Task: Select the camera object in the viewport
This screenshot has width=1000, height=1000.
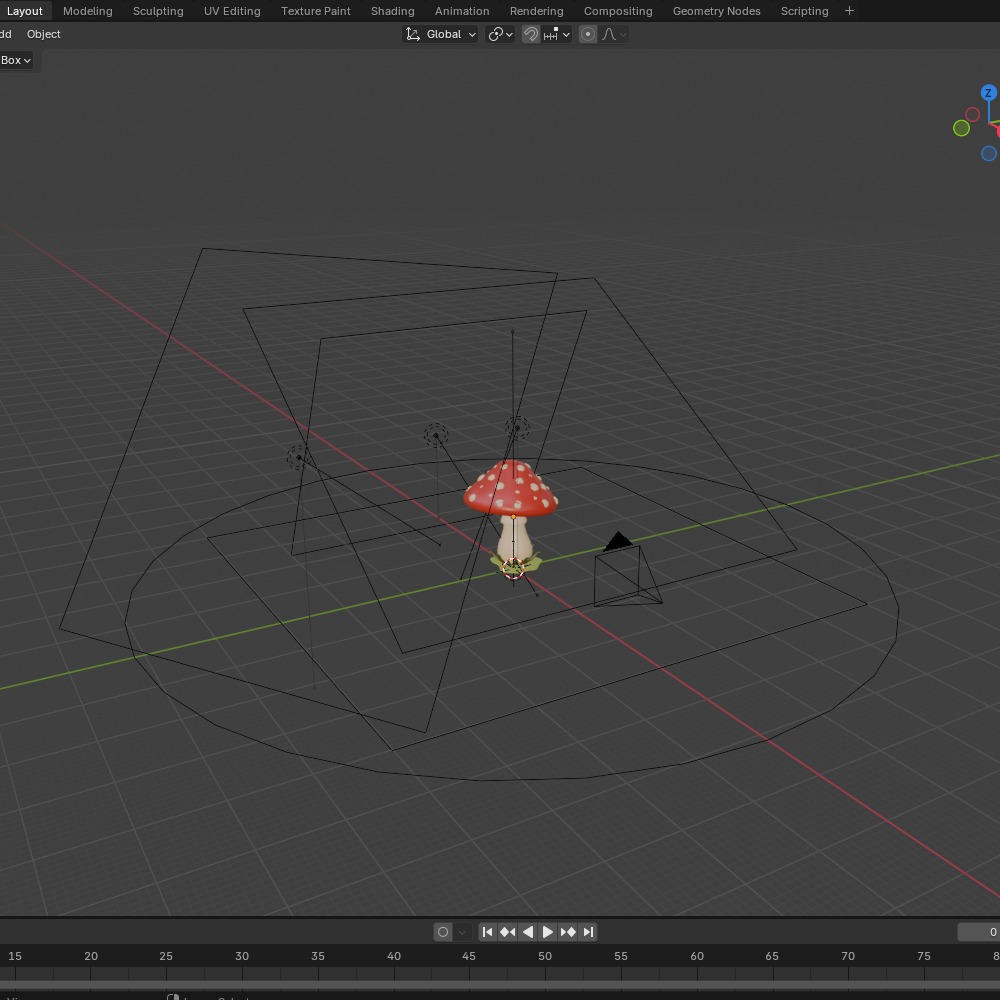Action: (x=627, y=571)
